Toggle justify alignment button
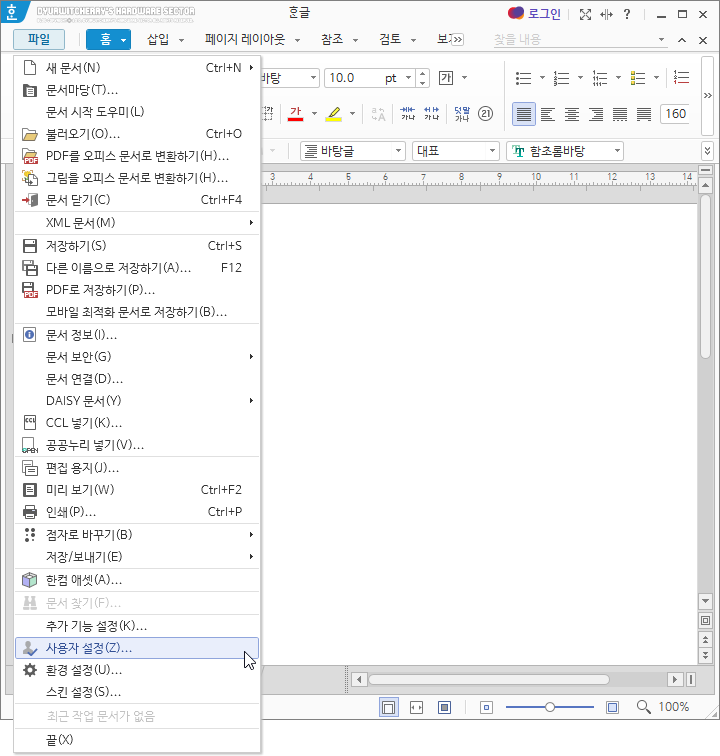720x756 pixels. click(x=524, y=114)
